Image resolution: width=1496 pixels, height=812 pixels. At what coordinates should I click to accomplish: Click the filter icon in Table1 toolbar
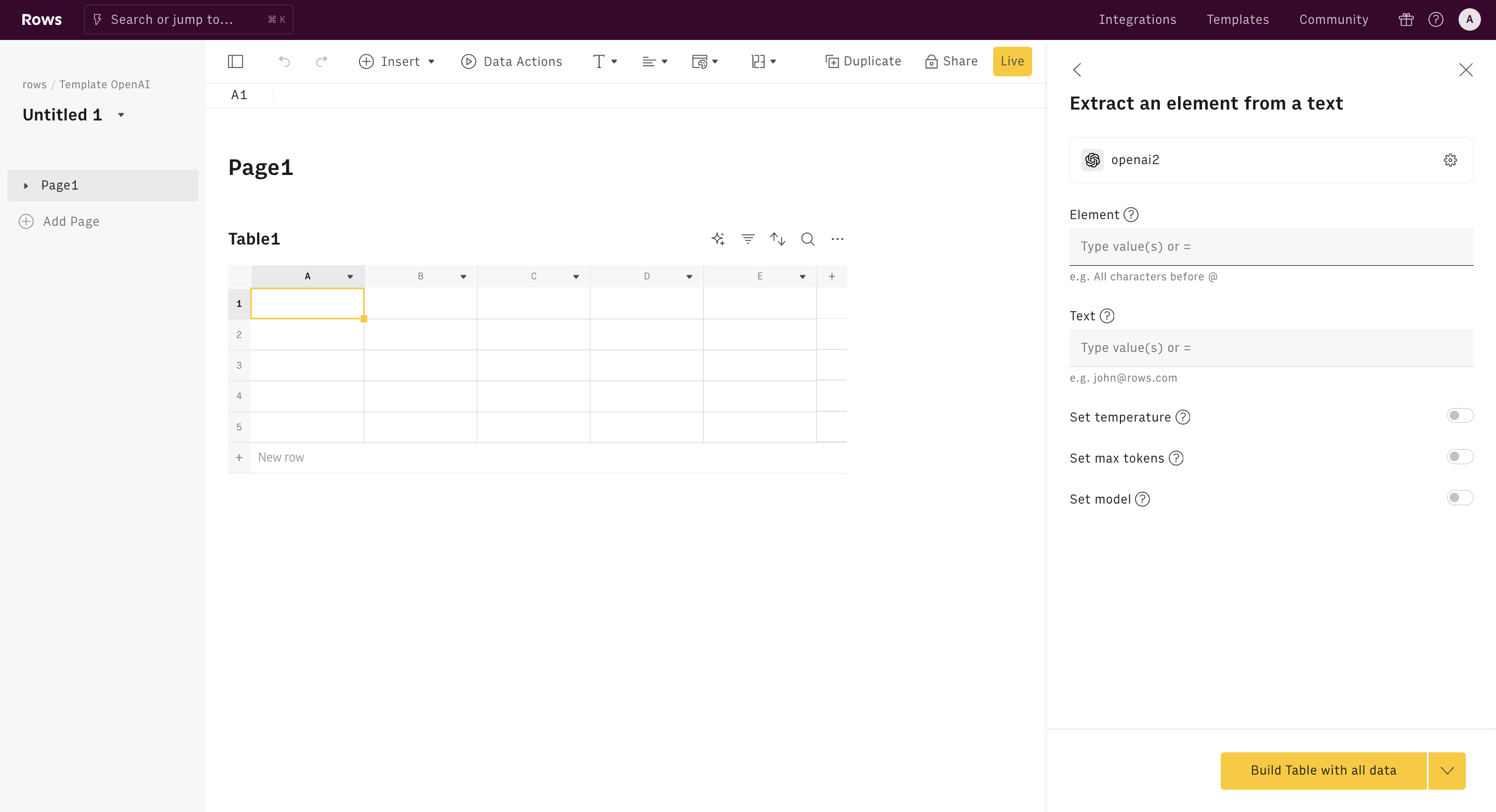pos(748,239)
